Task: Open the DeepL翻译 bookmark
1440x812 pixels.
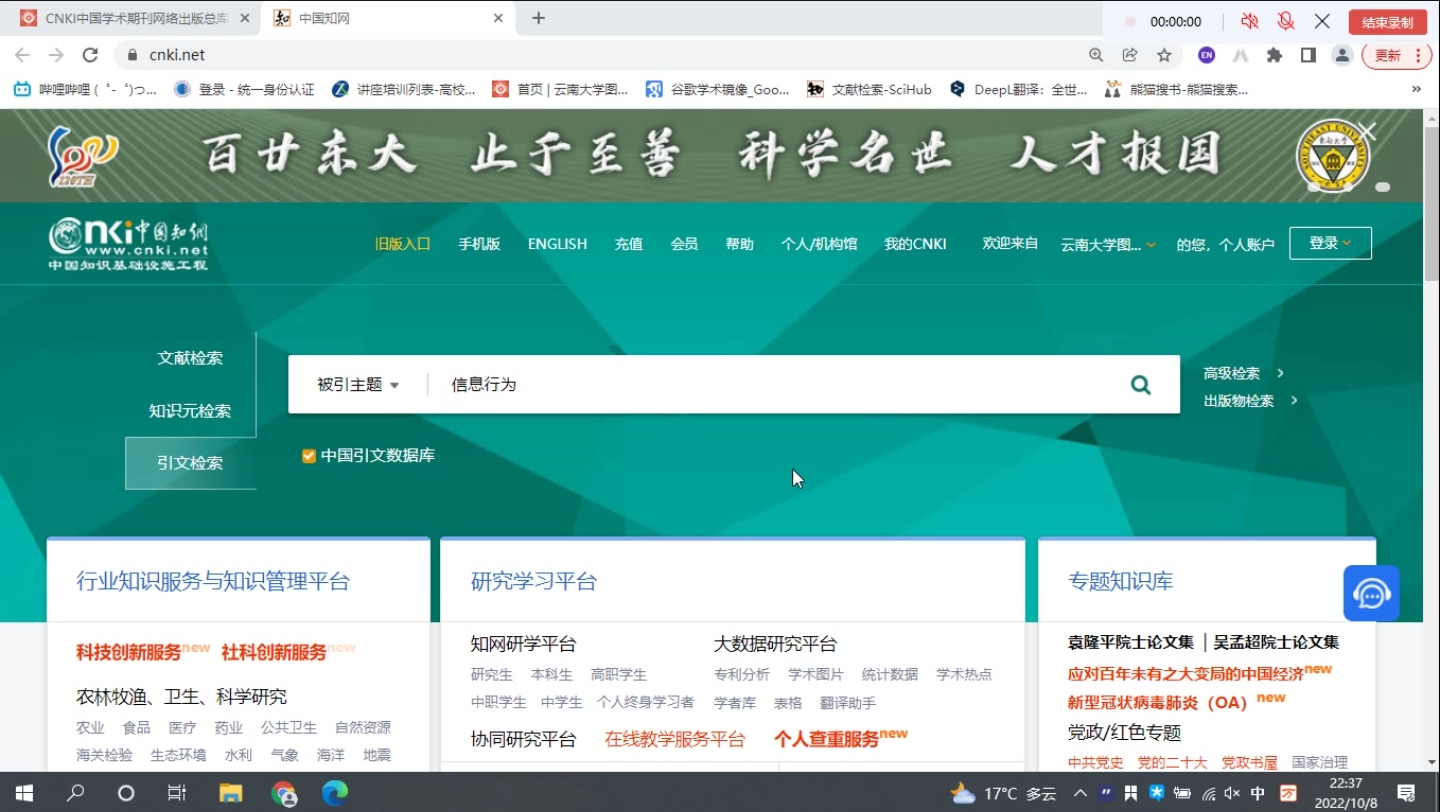Action: point(1019,89)
